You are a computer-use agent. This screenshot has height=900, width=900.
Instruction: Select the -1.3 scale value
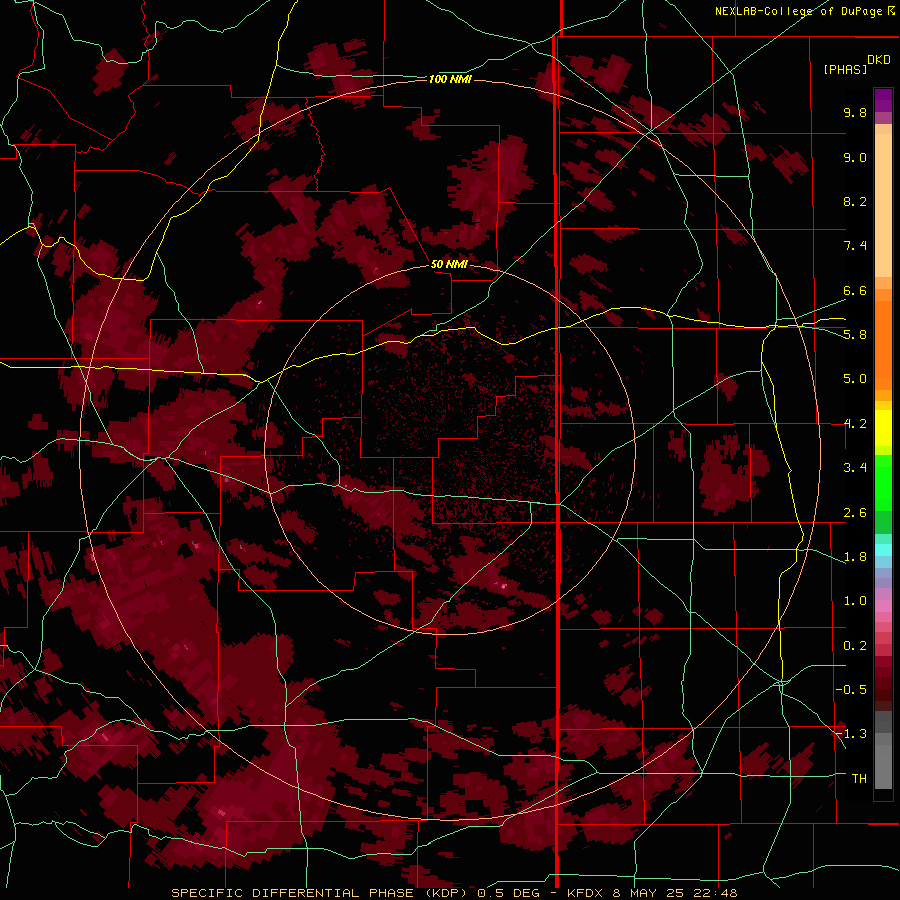[851, 734]
